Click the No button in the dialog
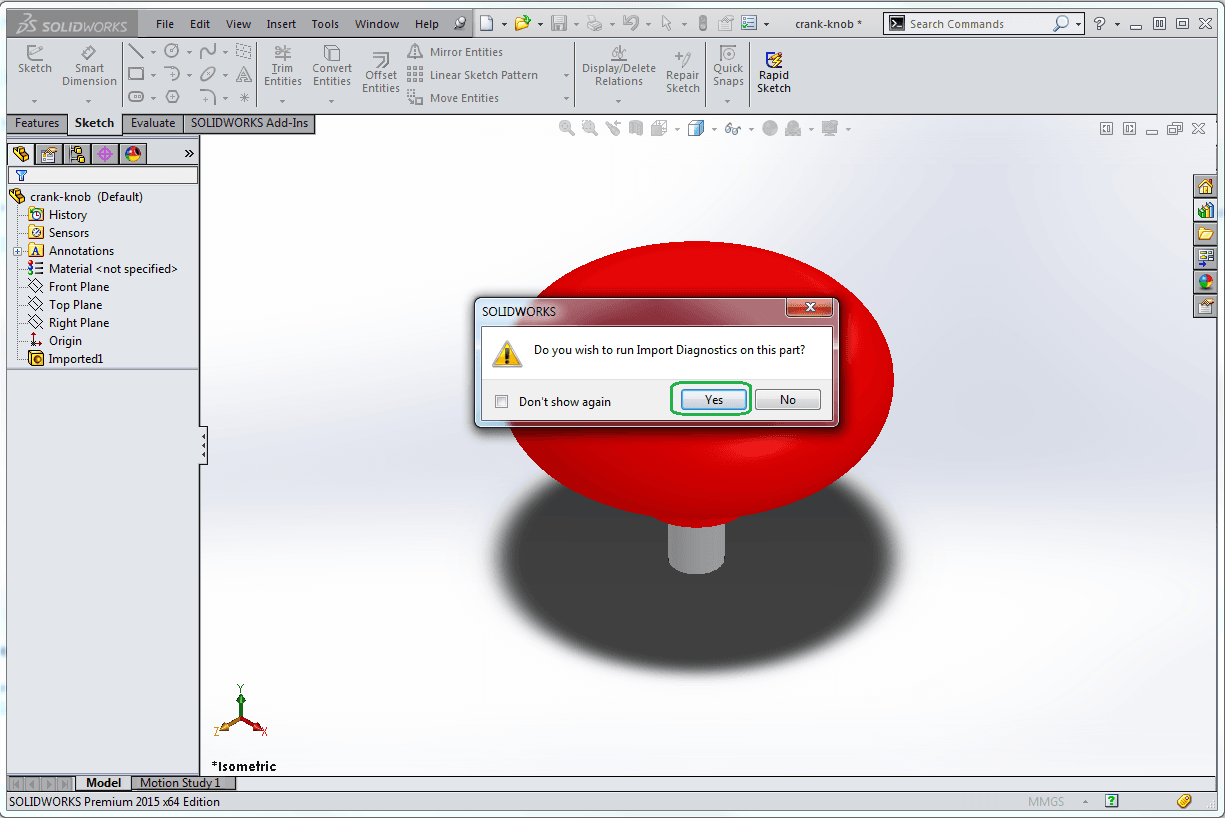The width and height of the screenshot is (1225, 818). tap(788, 400)
